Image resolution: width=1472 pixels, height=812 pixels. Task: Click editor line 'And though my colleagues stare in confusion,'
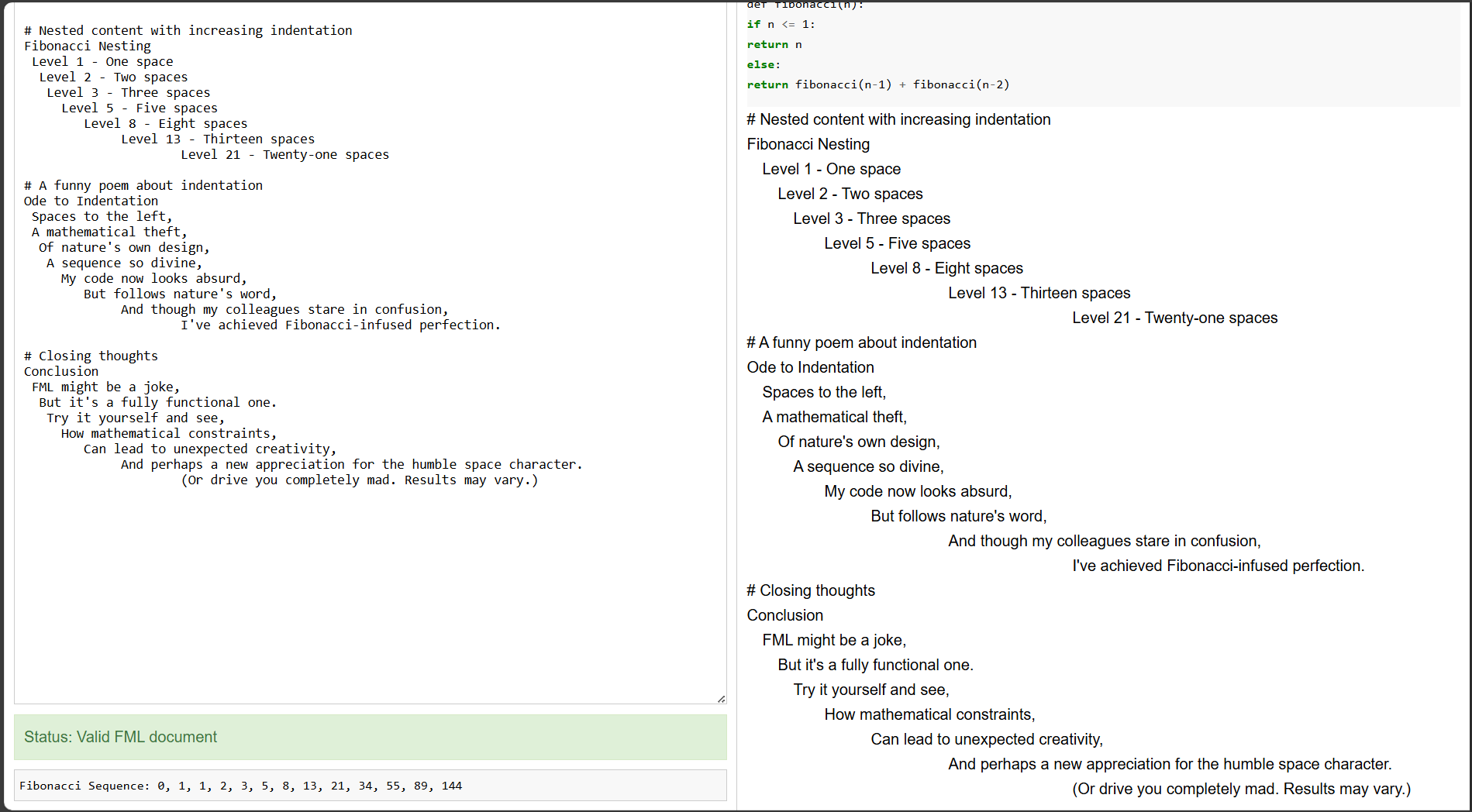(x=285, y=310)
